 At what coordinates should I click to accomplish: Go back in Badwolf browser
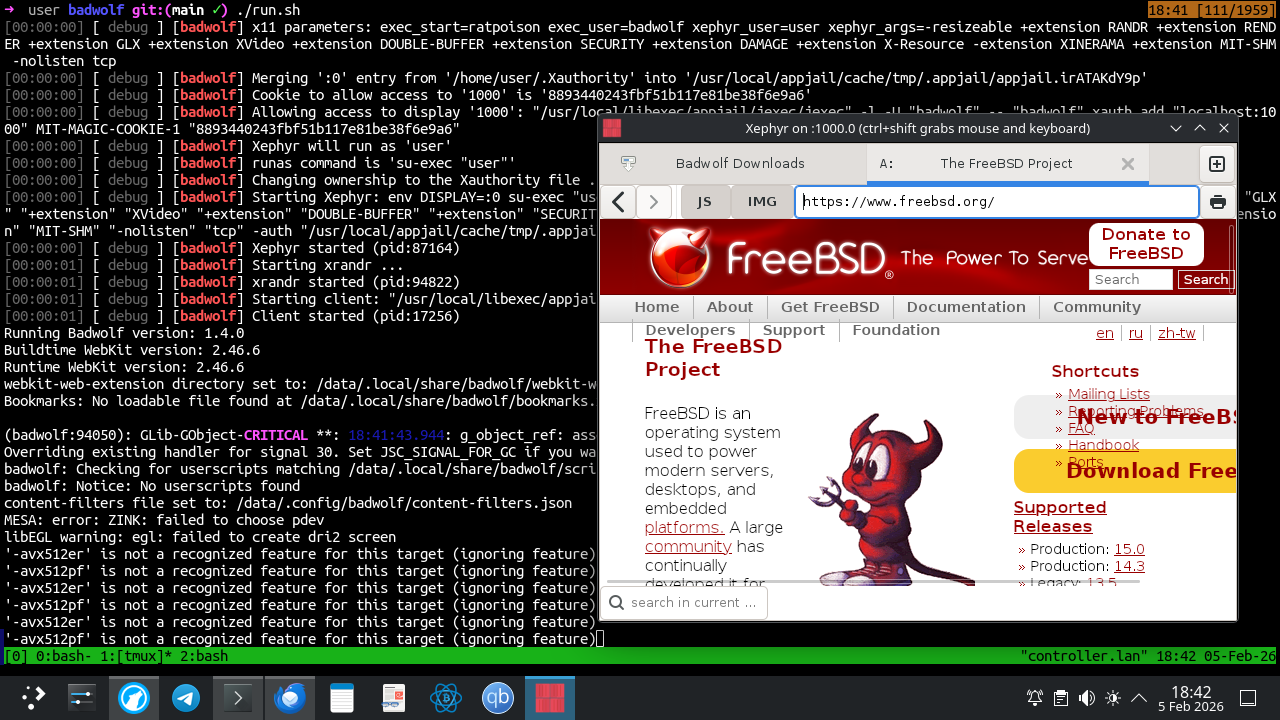(x=619, y=202)
